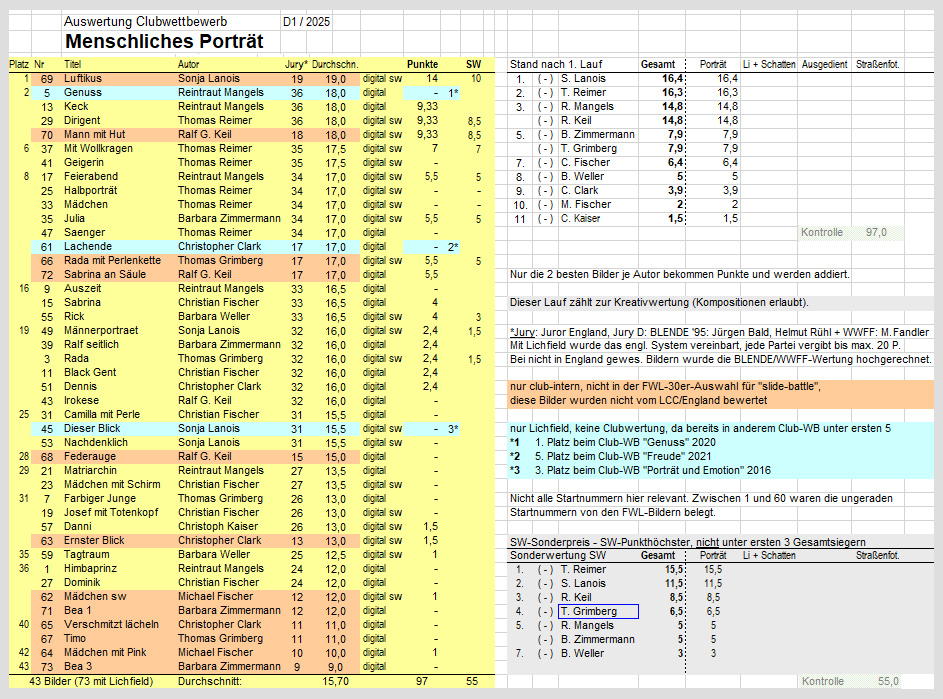Select the title cell 'Menschliches Porträt'
The height and width of the screenshot is (699, 943).
click(163, 41)
